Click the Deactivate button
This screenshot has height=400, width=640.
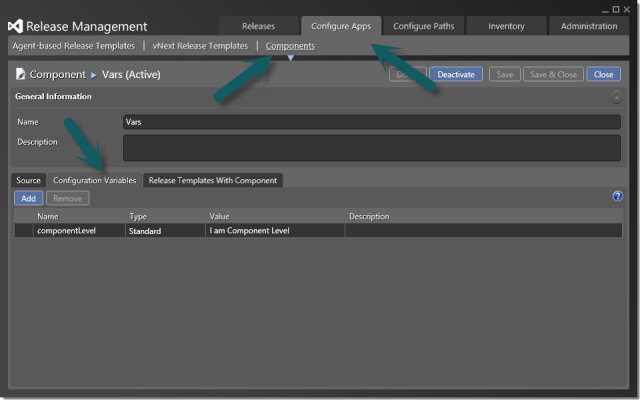[456, 74]
